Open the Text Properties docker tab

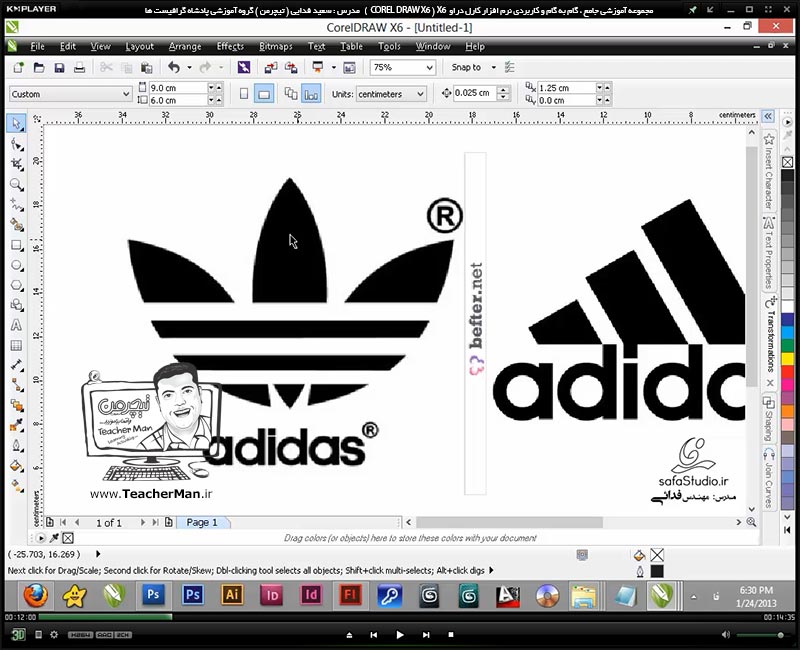click(x=769, y=252)
